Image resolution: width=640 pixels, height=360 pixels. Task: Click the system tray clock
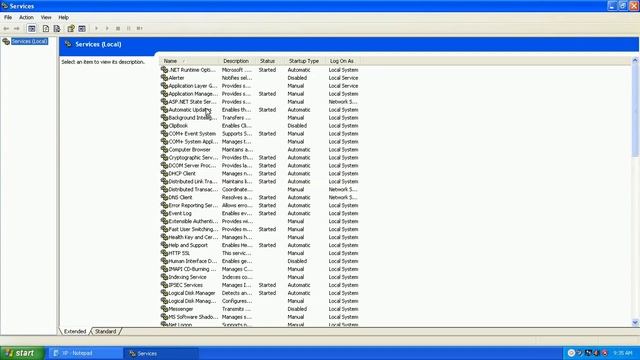pyautogui.click(x=623, y=353)
